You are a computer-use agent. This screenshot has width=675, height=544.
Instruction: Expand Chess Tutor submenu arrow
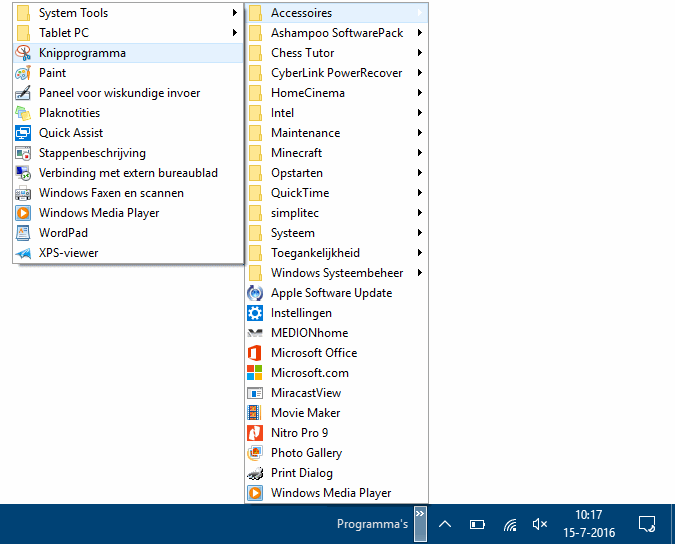420,53
